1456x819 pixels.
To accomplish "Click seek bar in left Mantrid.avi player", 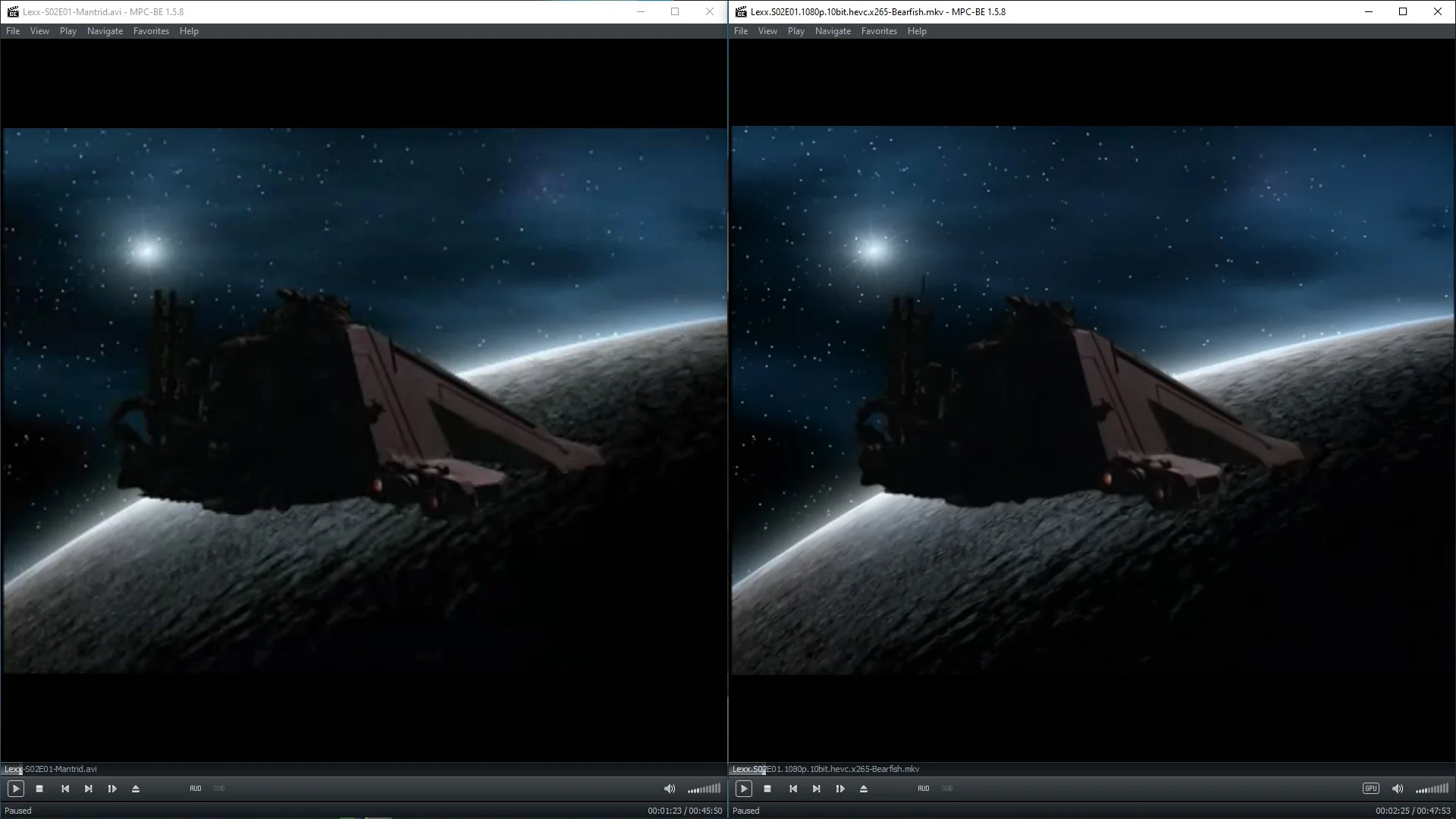I will pos(364,769).
